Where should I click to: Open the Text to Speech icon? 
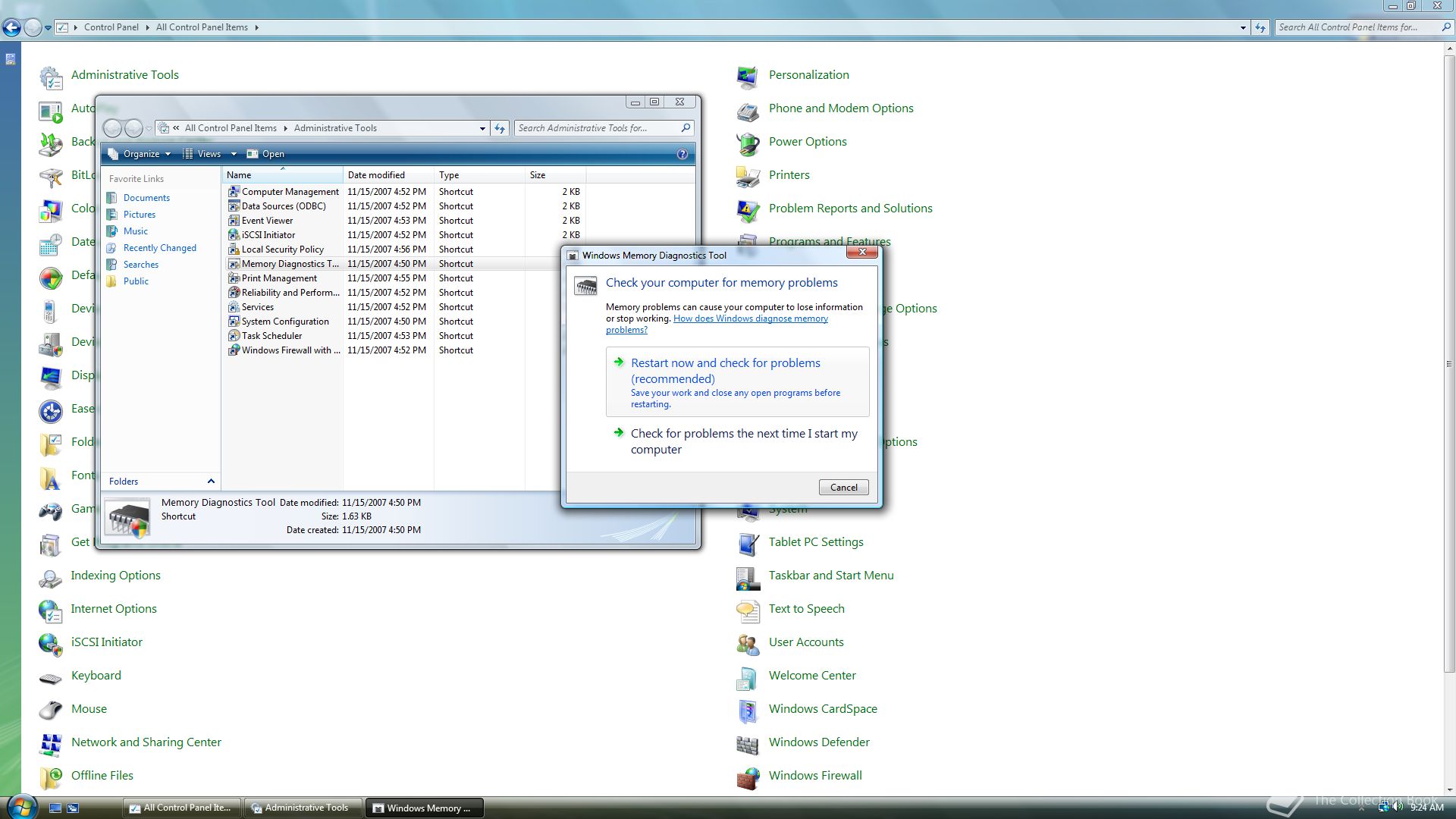(748, 610)
